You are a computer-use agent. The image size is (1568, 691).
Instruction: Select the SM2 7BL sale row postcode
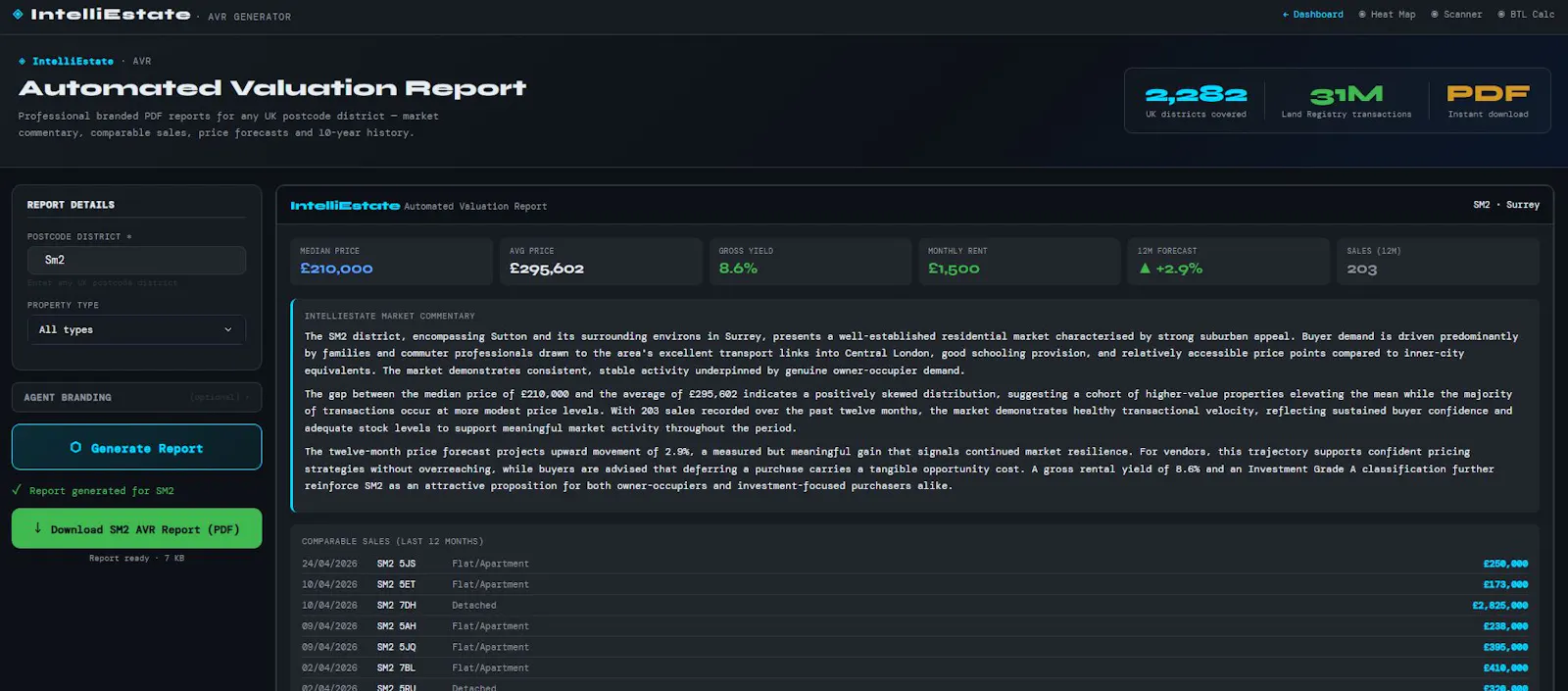[x=396, y=667]
